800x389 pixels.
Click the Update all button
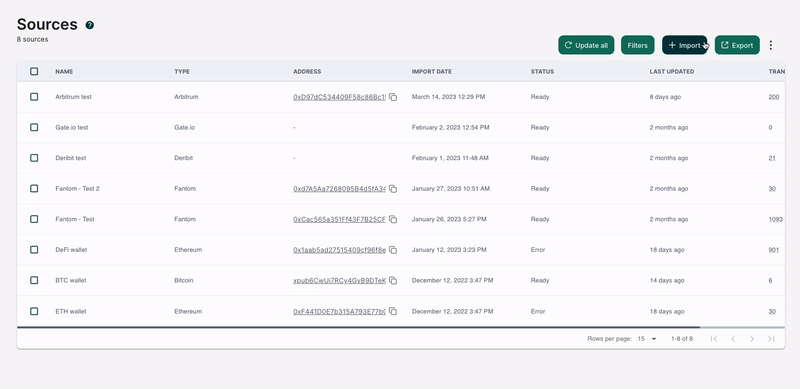click(586, 45)
